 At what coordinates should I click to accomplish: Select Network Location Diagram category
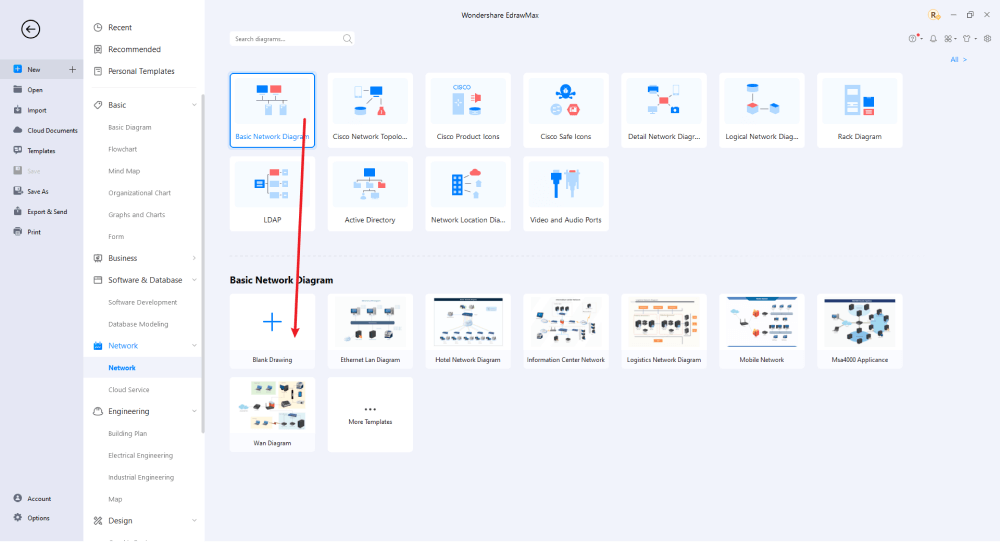[468, 194]
